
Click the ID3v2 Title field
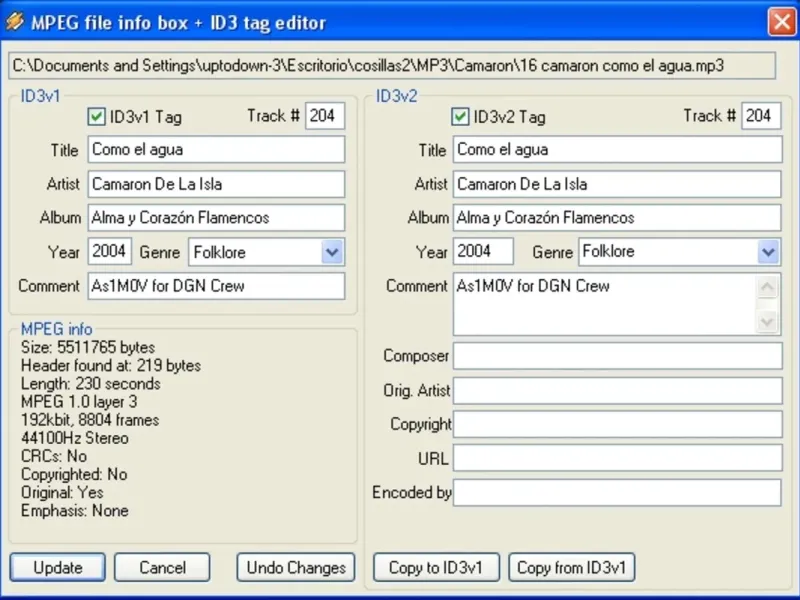tap(617, 149)
